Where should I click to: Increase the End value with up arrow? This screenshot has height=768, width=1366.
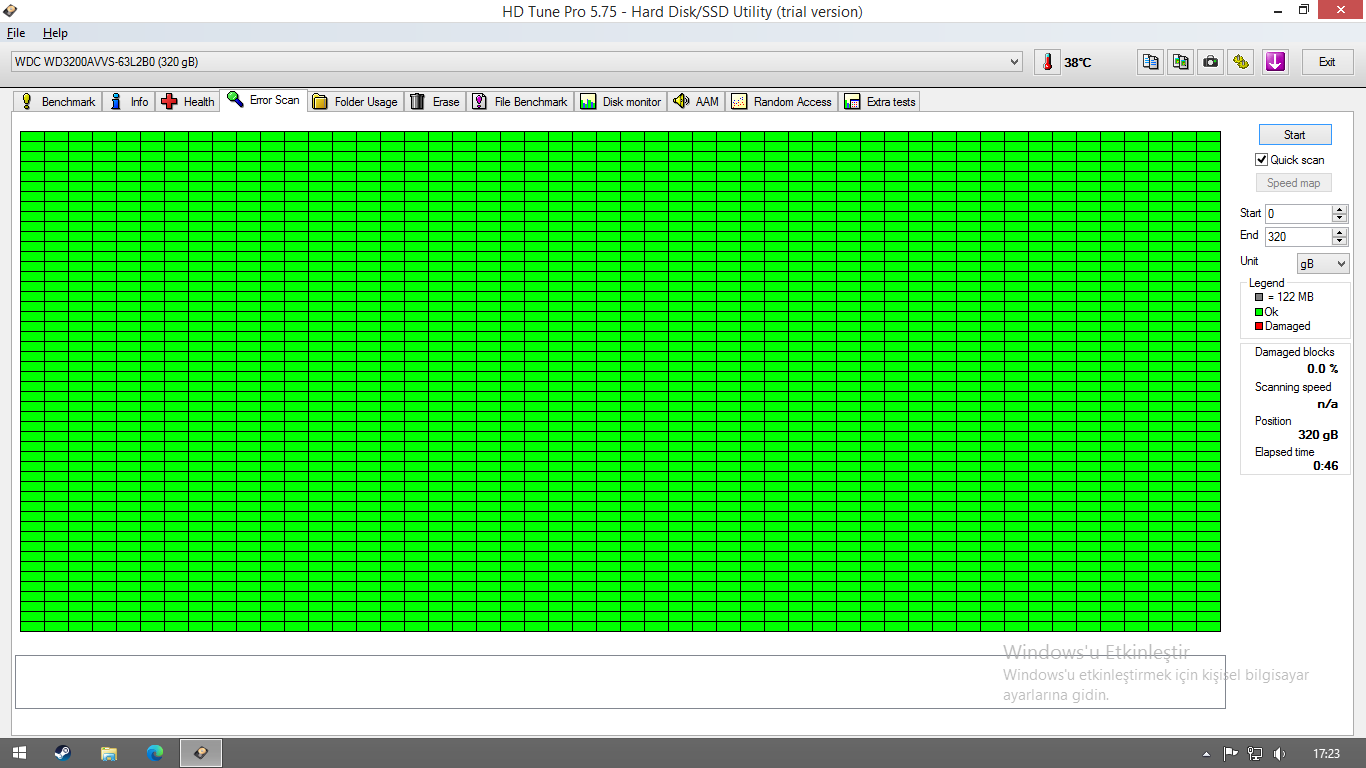(1340, 232)
